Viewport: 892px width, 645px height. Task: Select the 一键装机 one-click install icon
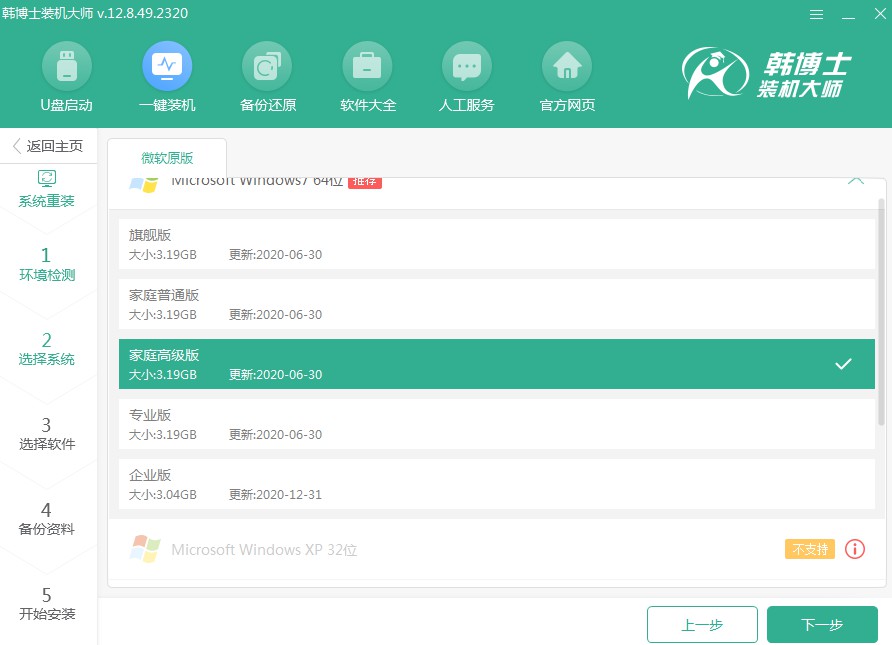pyautogui.click(x=167, y=66)
